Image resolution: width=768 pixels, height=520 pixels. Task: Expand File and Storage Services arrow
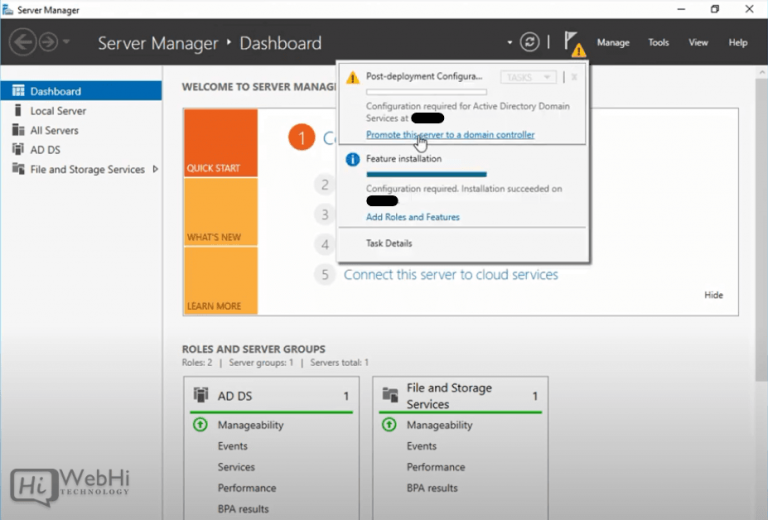(x=155, y=169)
